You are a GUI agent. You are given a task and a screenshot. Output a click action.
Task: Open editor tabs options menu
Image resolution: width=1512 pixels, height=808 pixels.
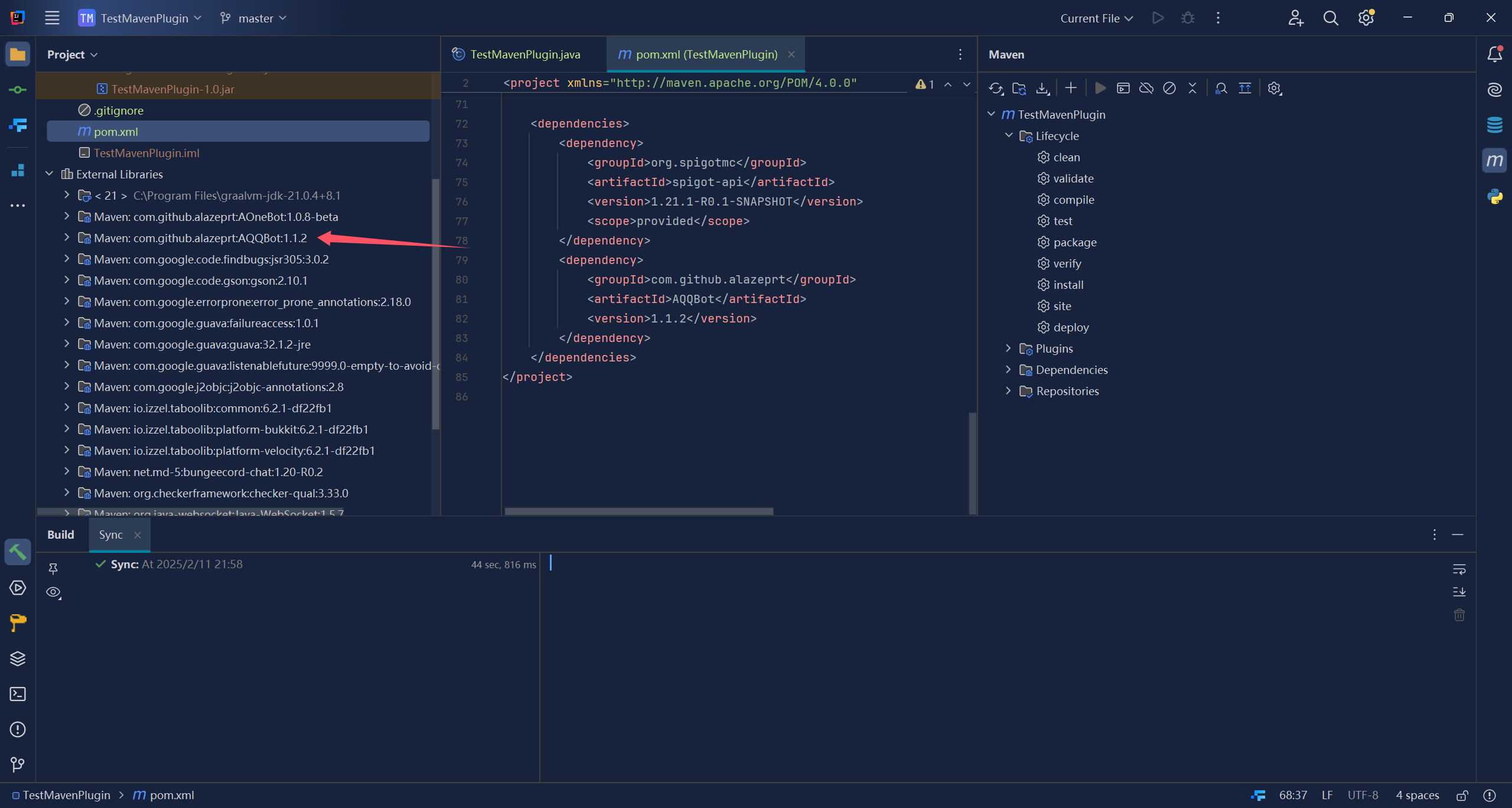960,54
